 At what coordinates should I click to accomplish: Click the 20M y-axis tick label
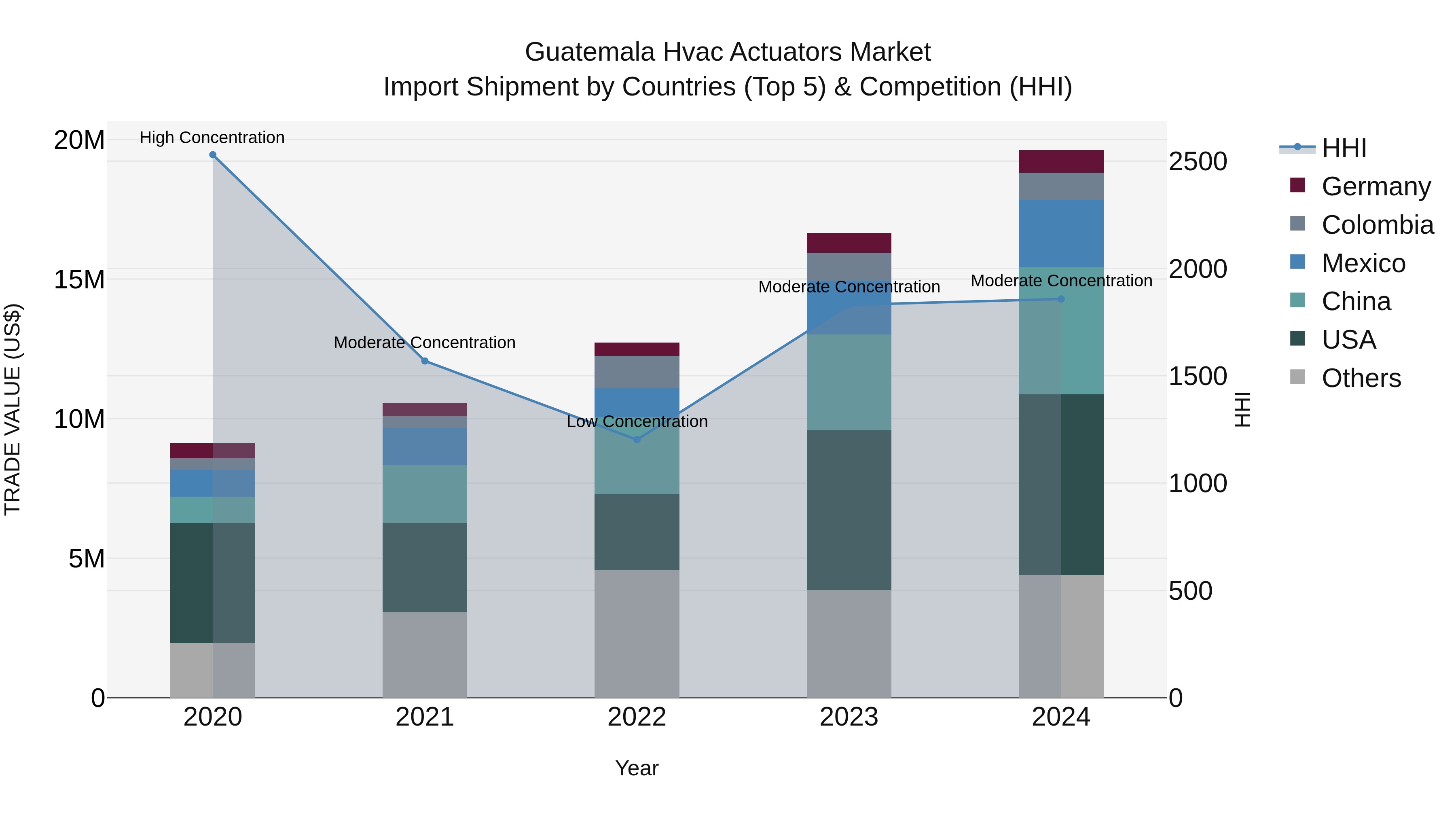click(79, 140)
